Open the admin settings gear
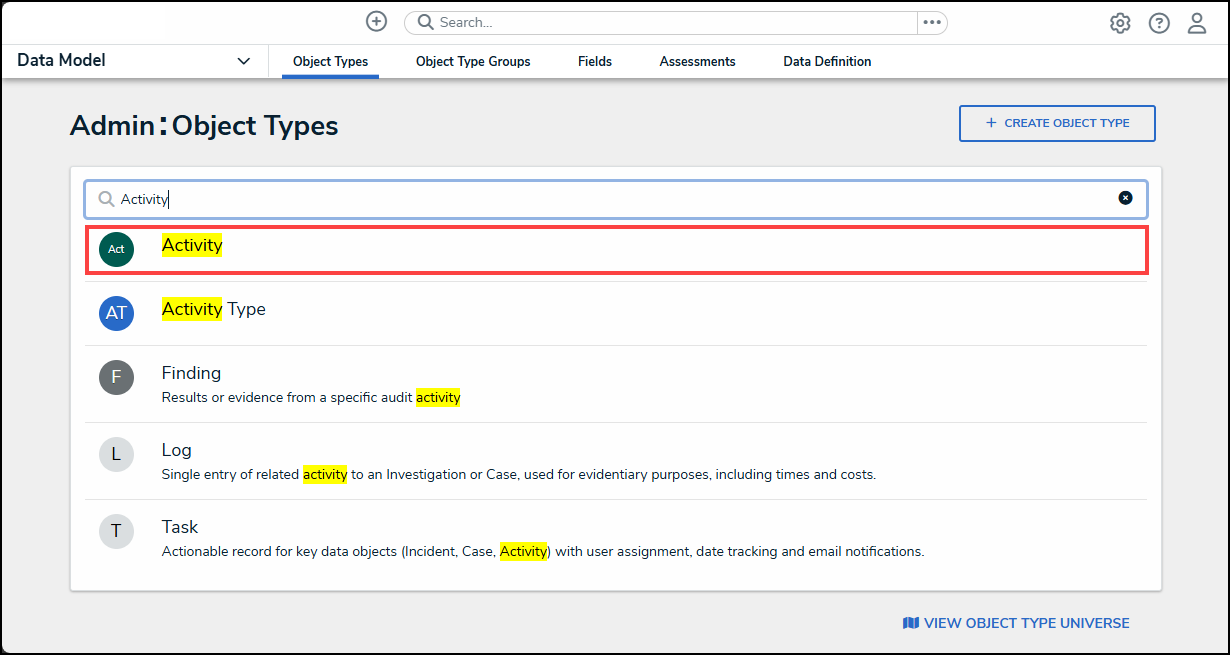This screenshot has height=655, width=1230. (1120, 23)
